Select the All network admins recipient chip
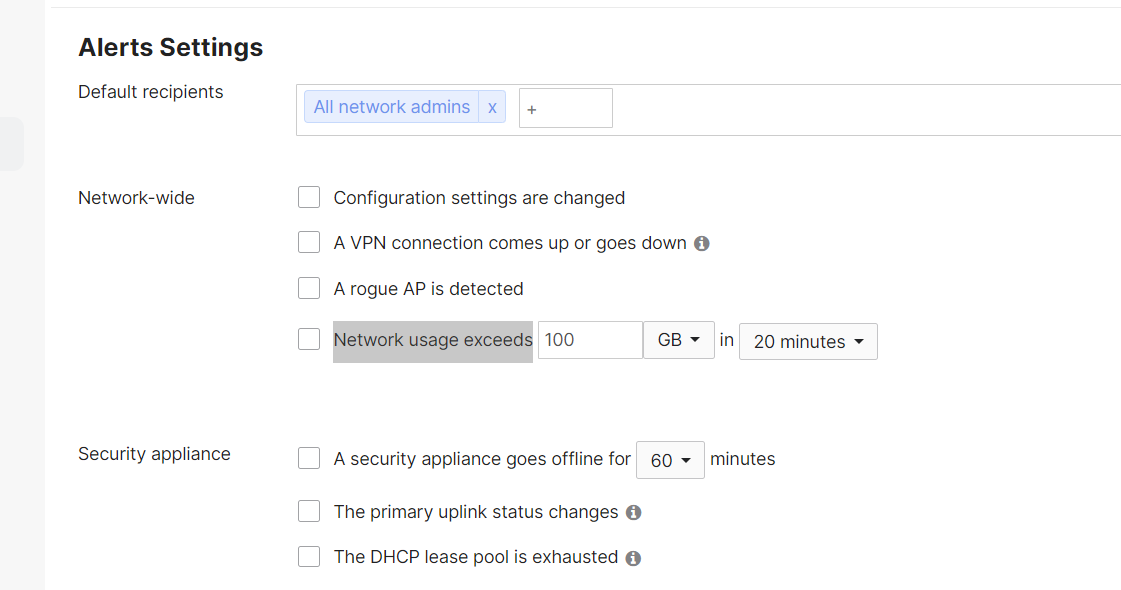 (x=391, y=107)
